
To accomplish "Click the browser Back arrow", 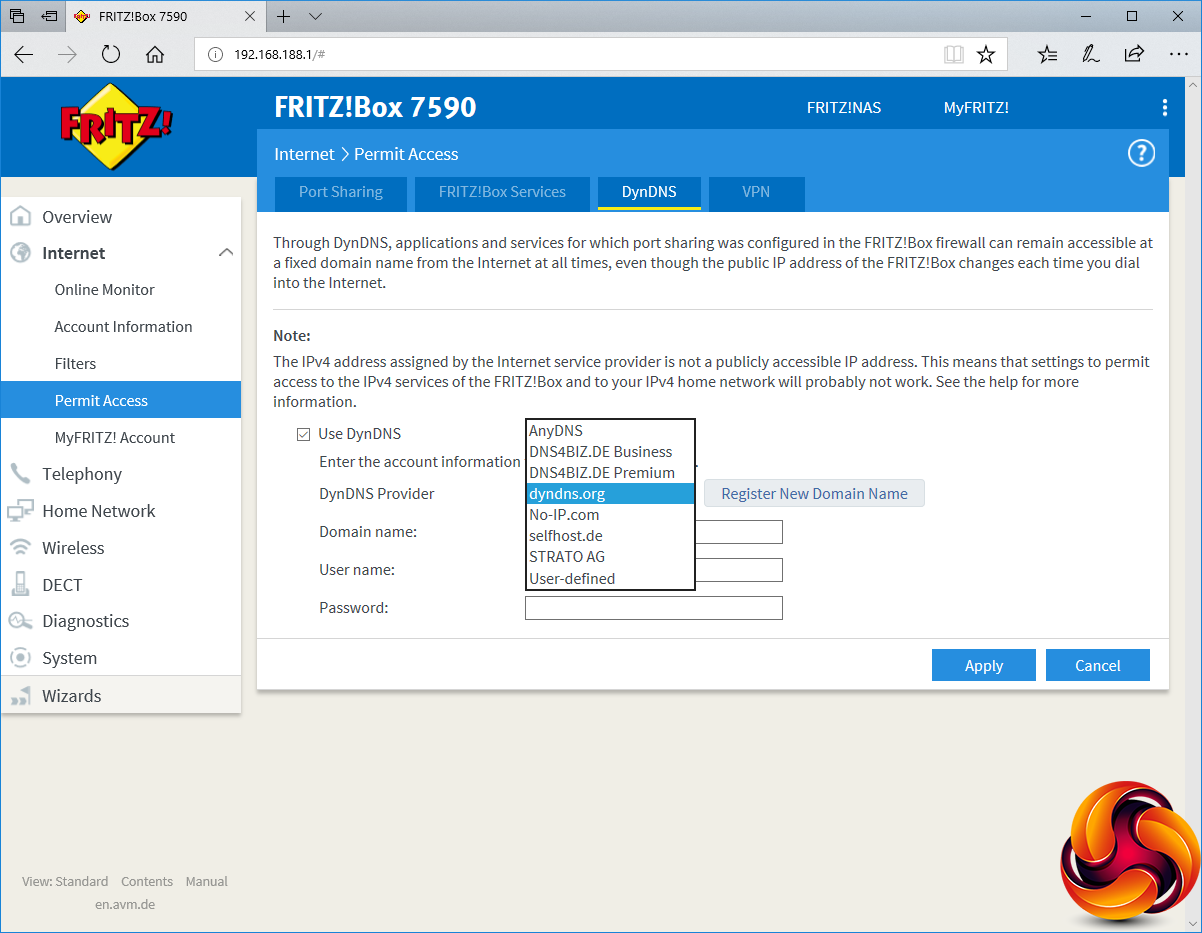I will [24, 55].
